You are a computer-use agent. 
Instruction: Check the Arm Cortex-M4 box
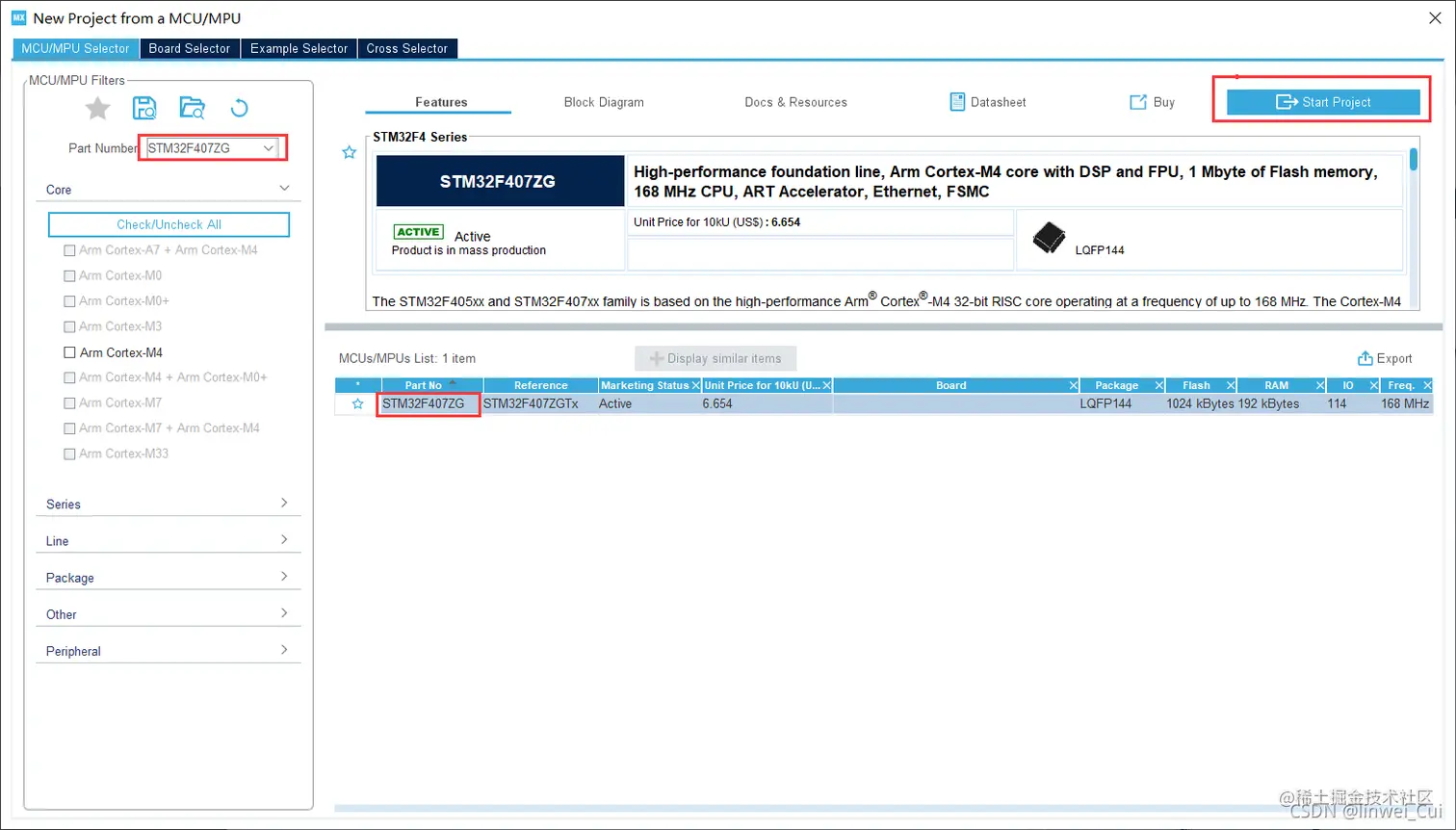pos(69,352)
